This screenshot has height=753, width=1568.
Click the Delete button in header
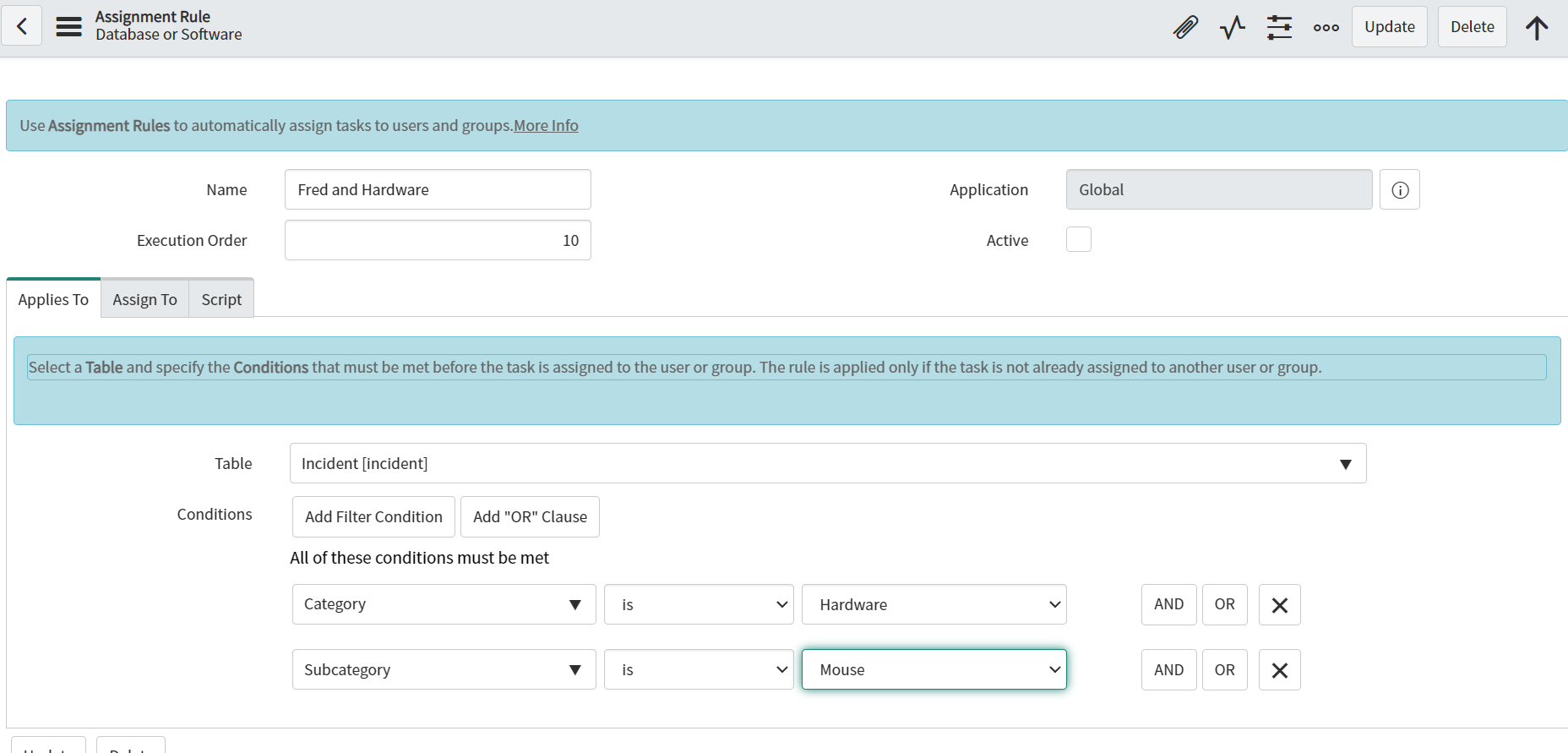1473,27
